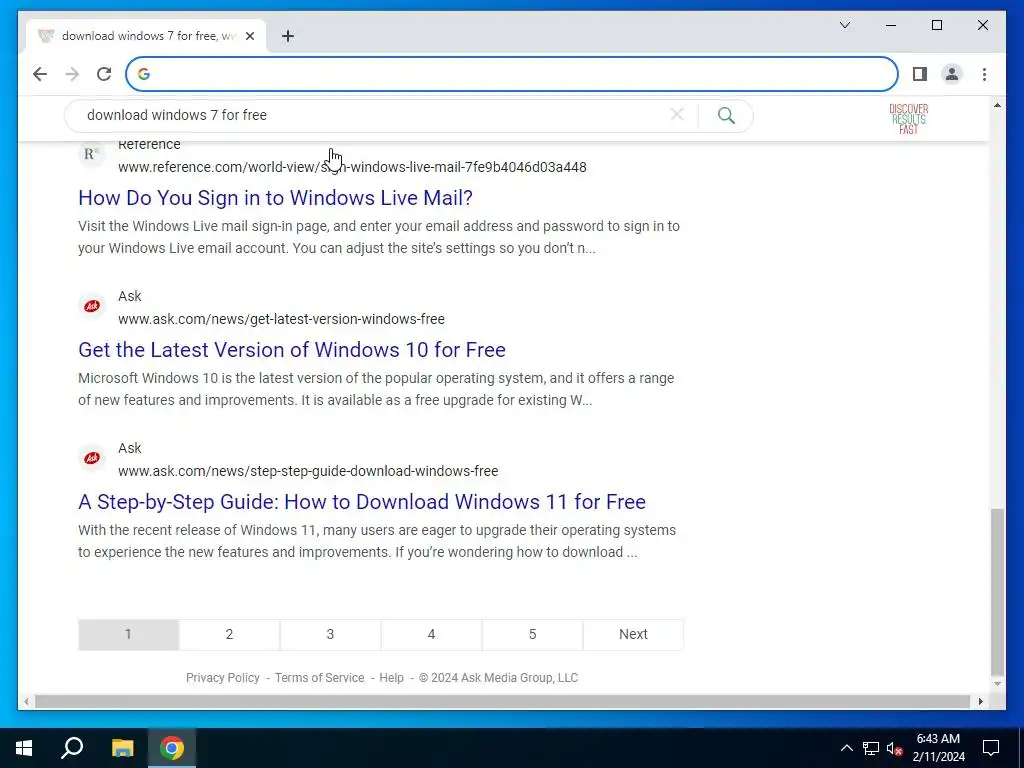
Task: Click the magnifier search button
Action: (x=726, y=116)
